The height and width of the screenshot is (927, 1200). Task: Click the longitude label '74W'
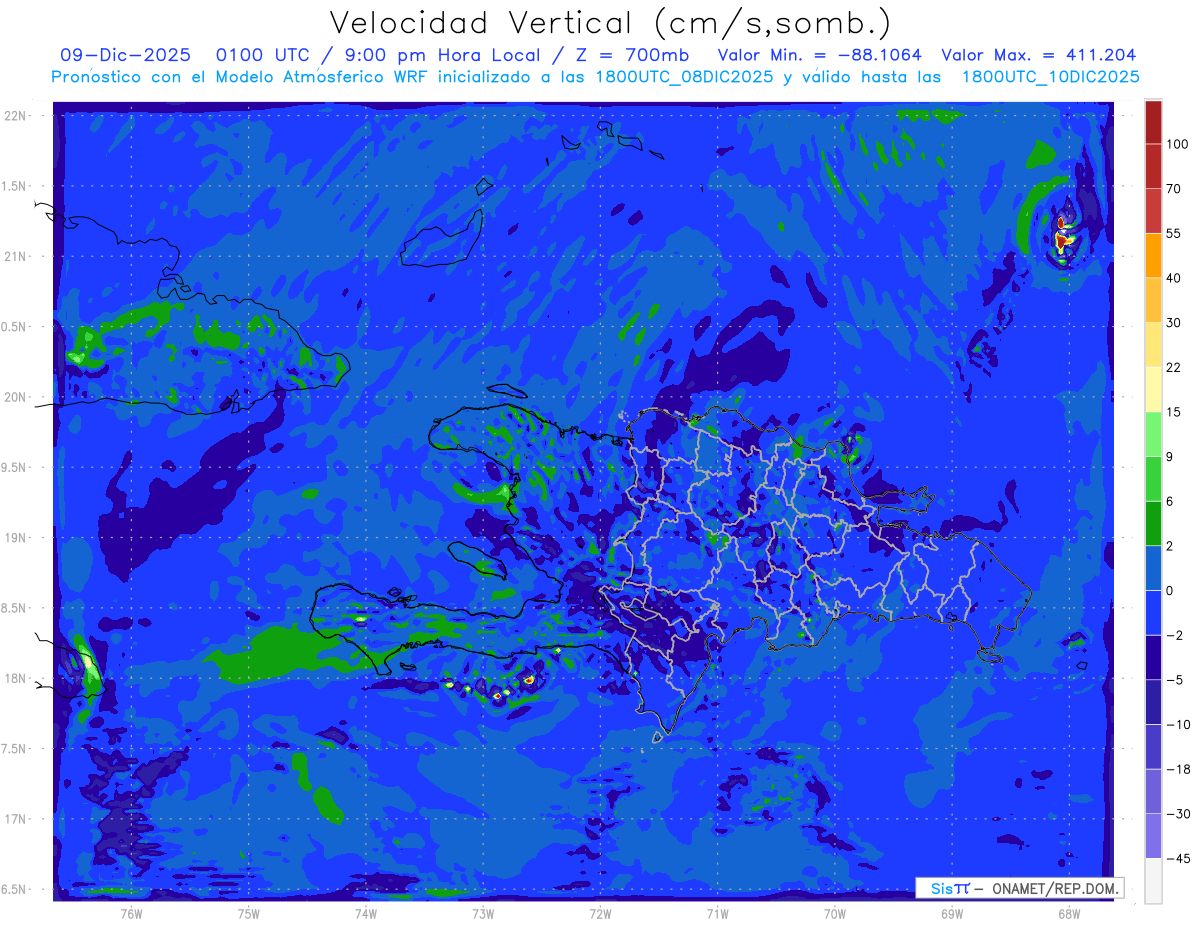(x=365, y=913)
